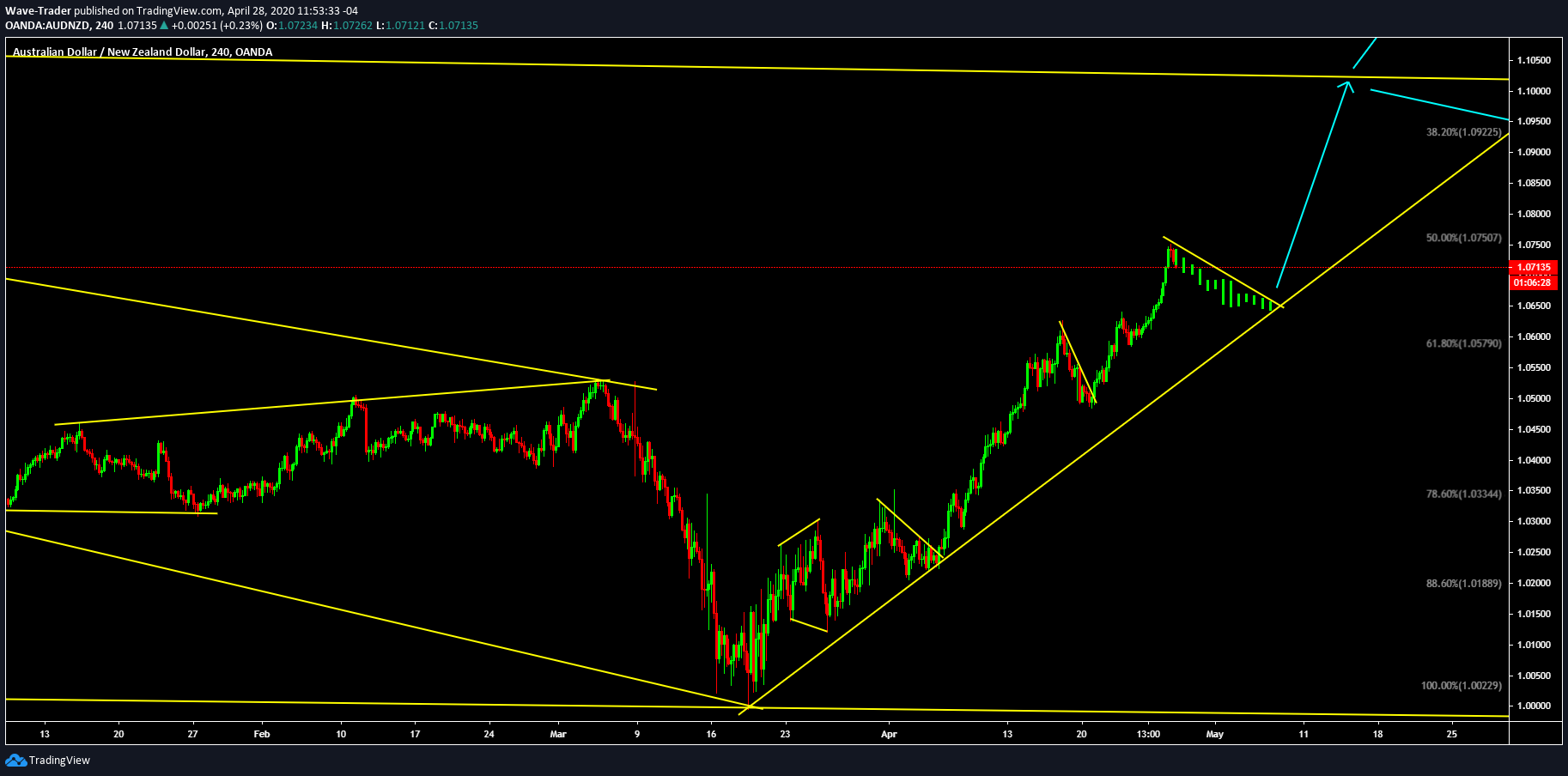Click the 1.10500 price axis label
Viewport: 1568px width, 776px height.
click(x=1534, y=60)
